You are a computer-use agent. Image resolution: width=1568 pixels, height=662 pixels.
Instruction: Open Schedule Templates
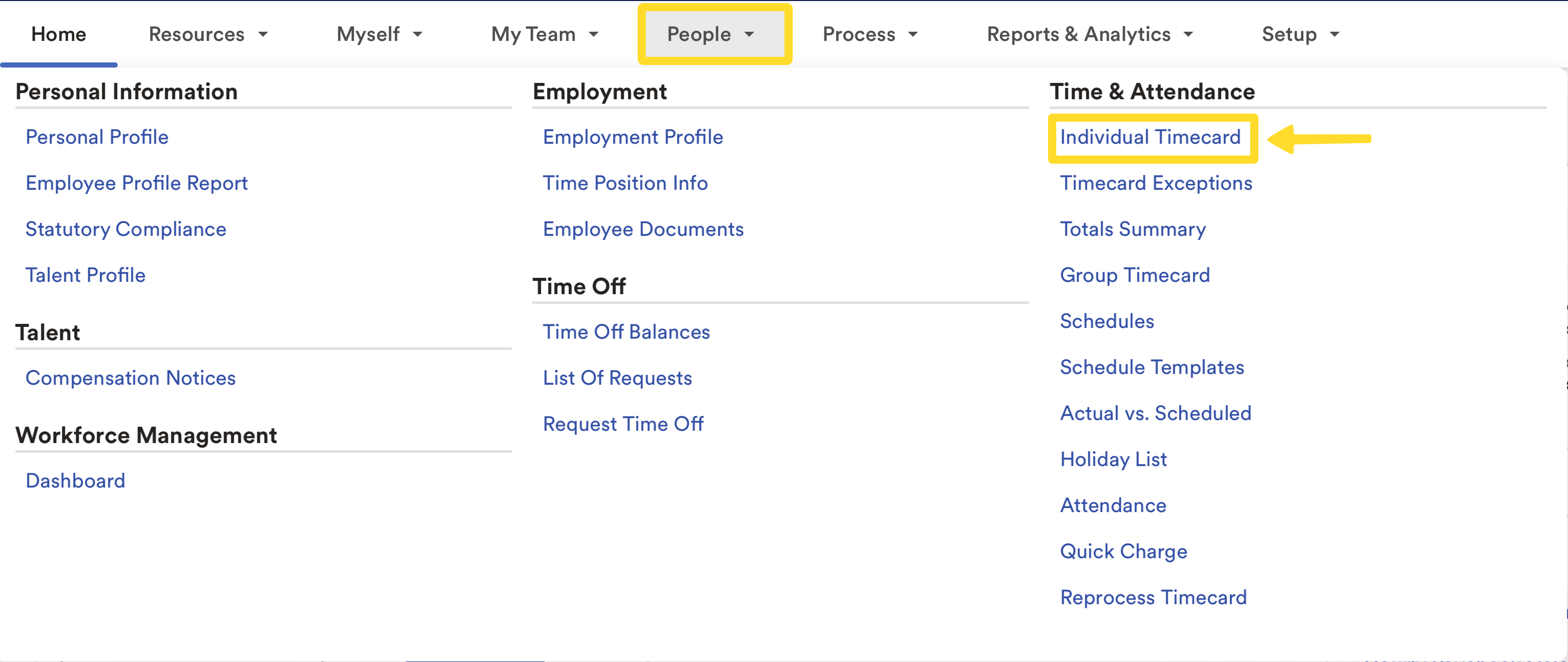point(1152,367)
